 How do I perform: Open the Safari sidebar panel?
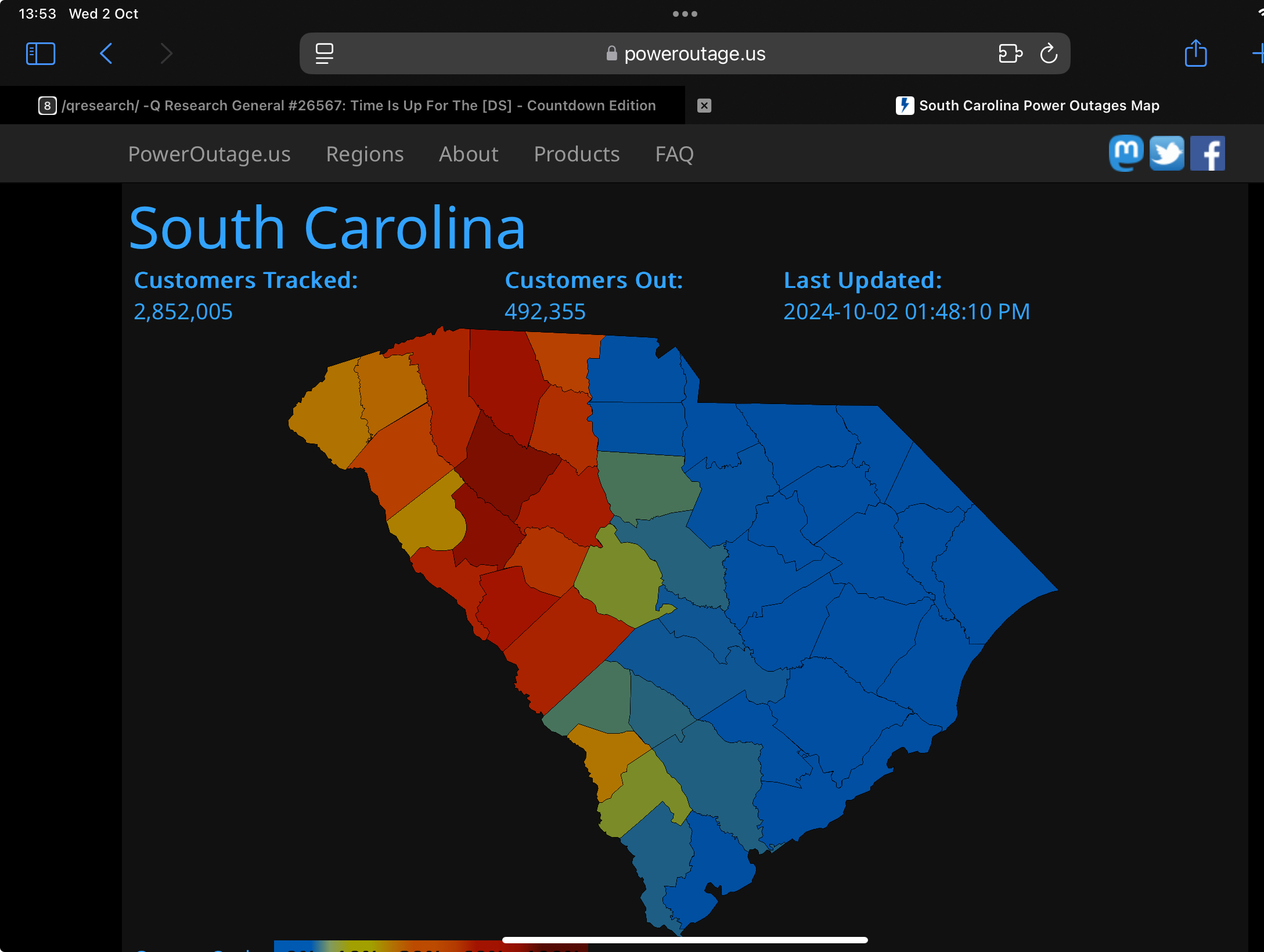(x=41, y=53)
